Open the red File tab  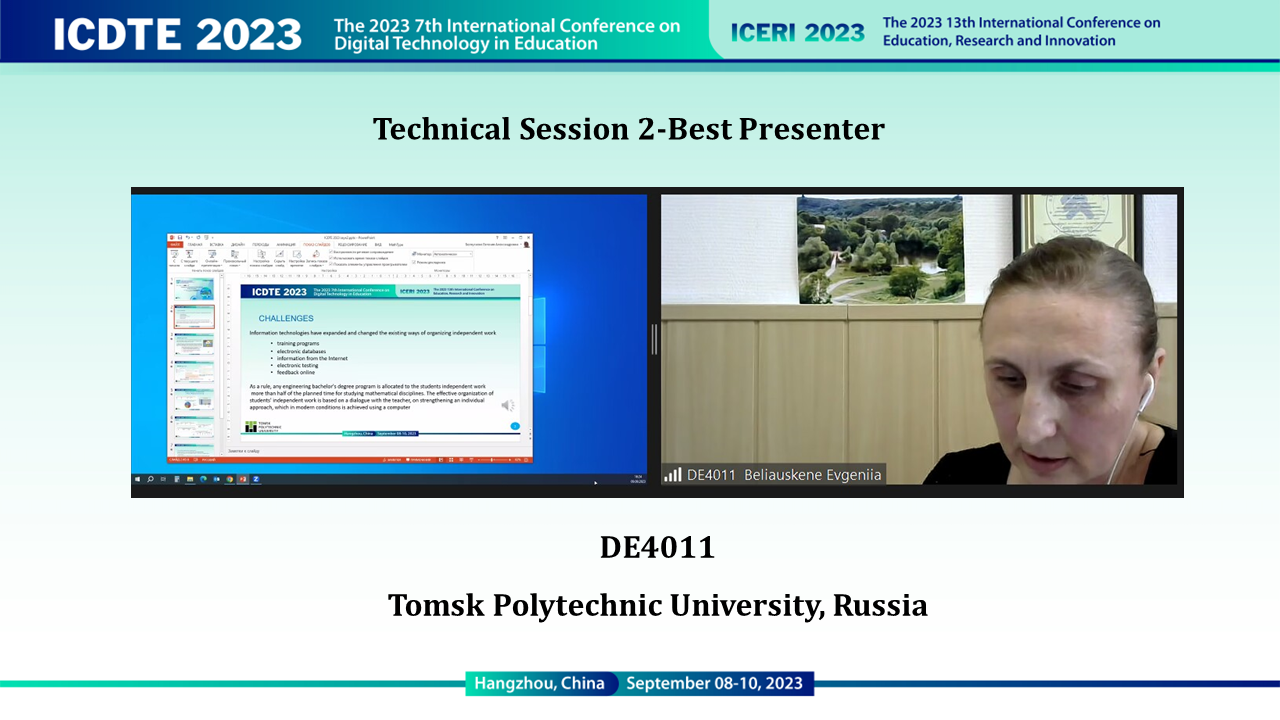click(x=175, y=244)
